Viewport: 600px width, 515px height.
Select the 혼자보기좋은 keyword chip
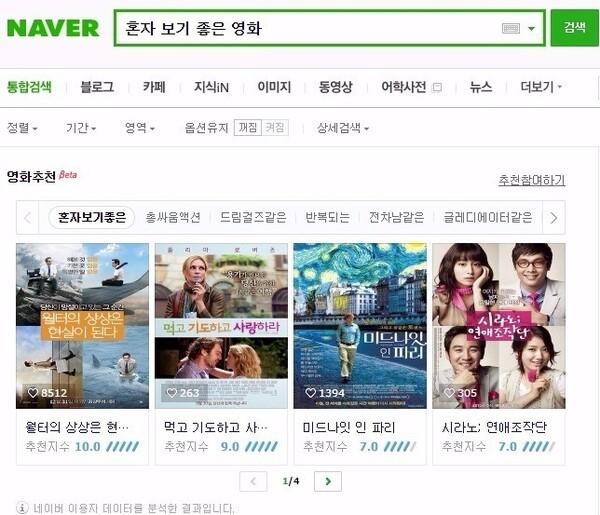pyautogui.click(x=91, y=217)
